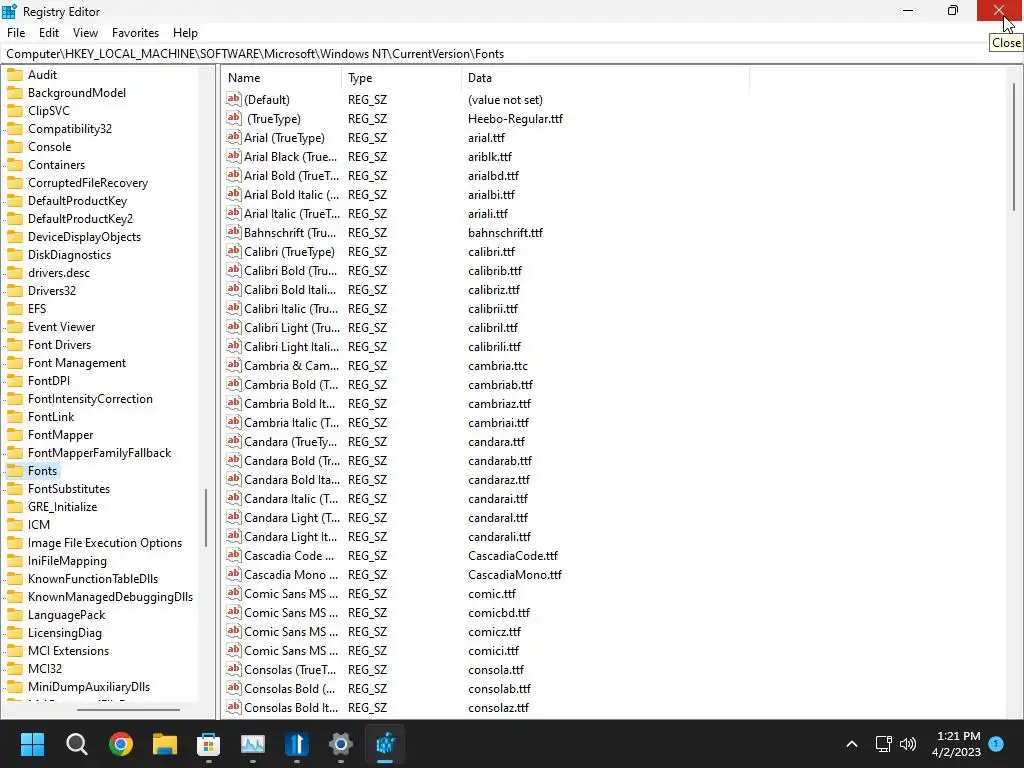Screen dimensions: 1024x768
Task: Select the FontSubstitutes folder icon
Action: [x=14, y=488]
